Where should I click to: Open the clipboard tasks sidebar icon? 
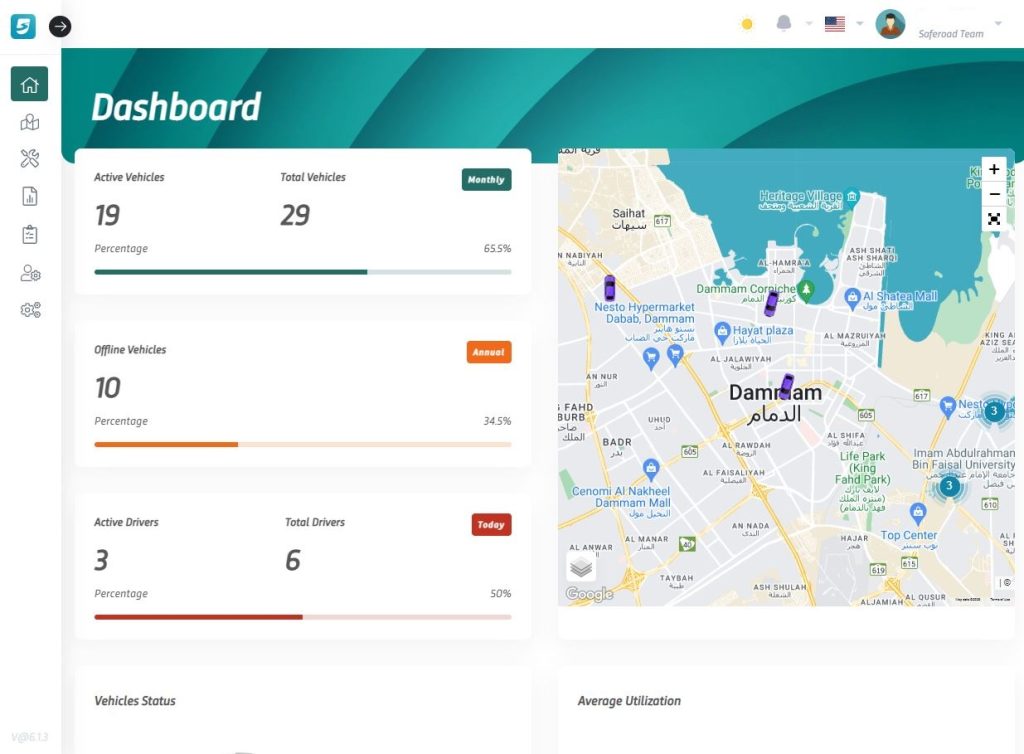[x=30, y=235]
